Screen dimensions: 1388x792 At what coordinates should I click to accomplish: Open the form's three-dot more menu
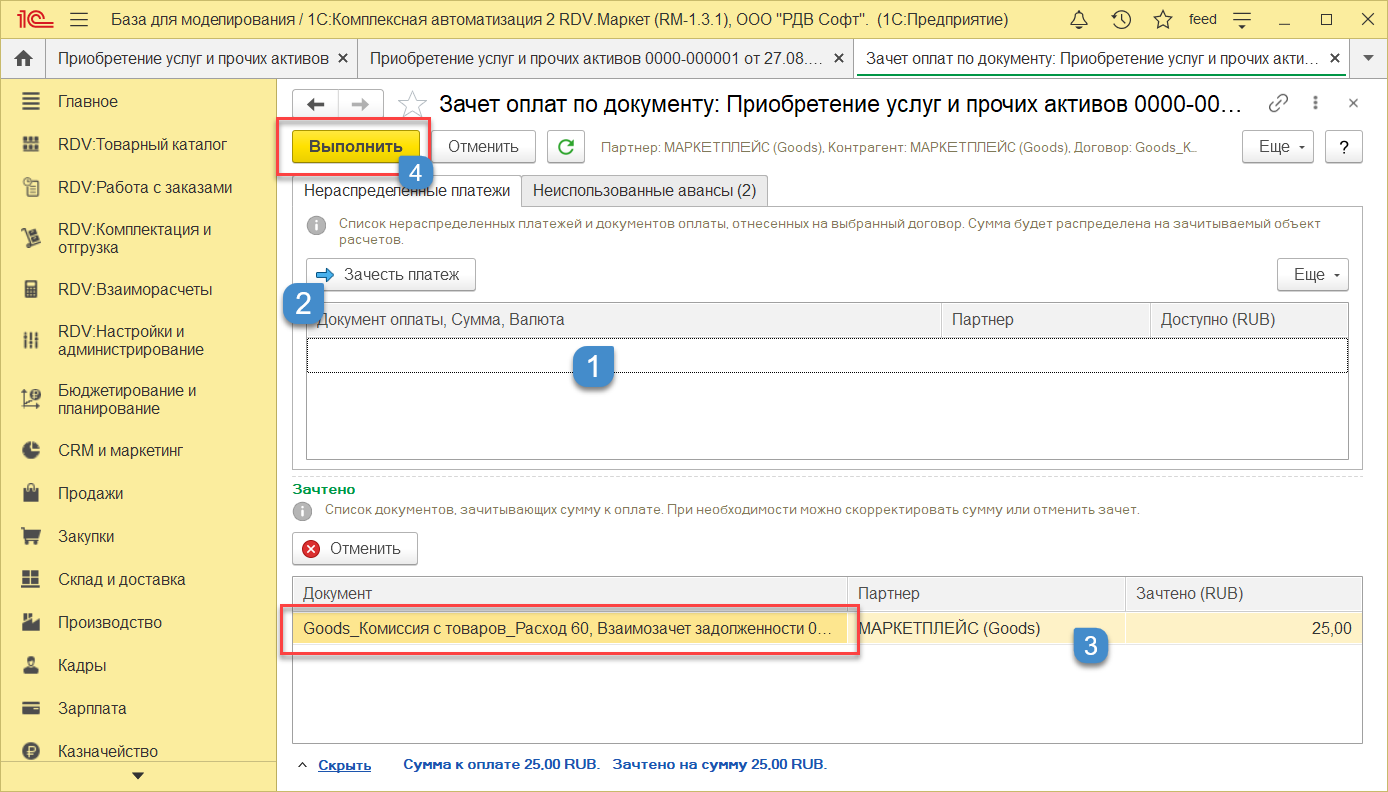(1316, 103)
